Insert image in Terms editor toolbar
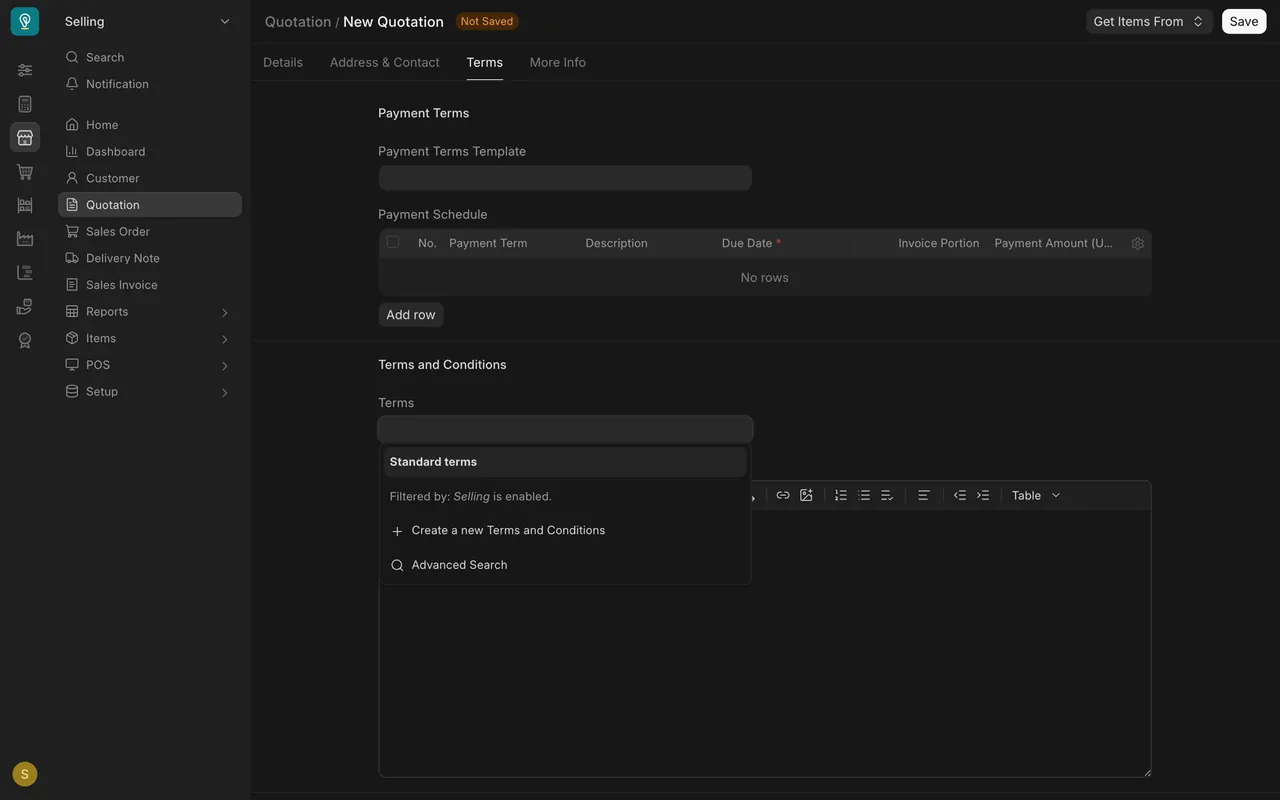Image resolution: width=1280 pixels, height=800 pixels. pos(806,495)
